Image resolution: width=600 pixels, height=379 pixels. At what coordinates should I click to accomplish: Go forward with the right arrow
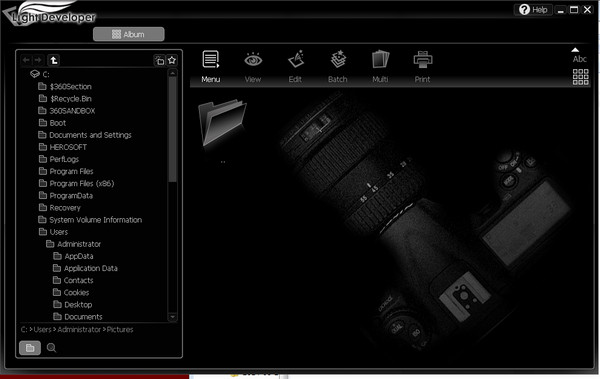point(38,60)
